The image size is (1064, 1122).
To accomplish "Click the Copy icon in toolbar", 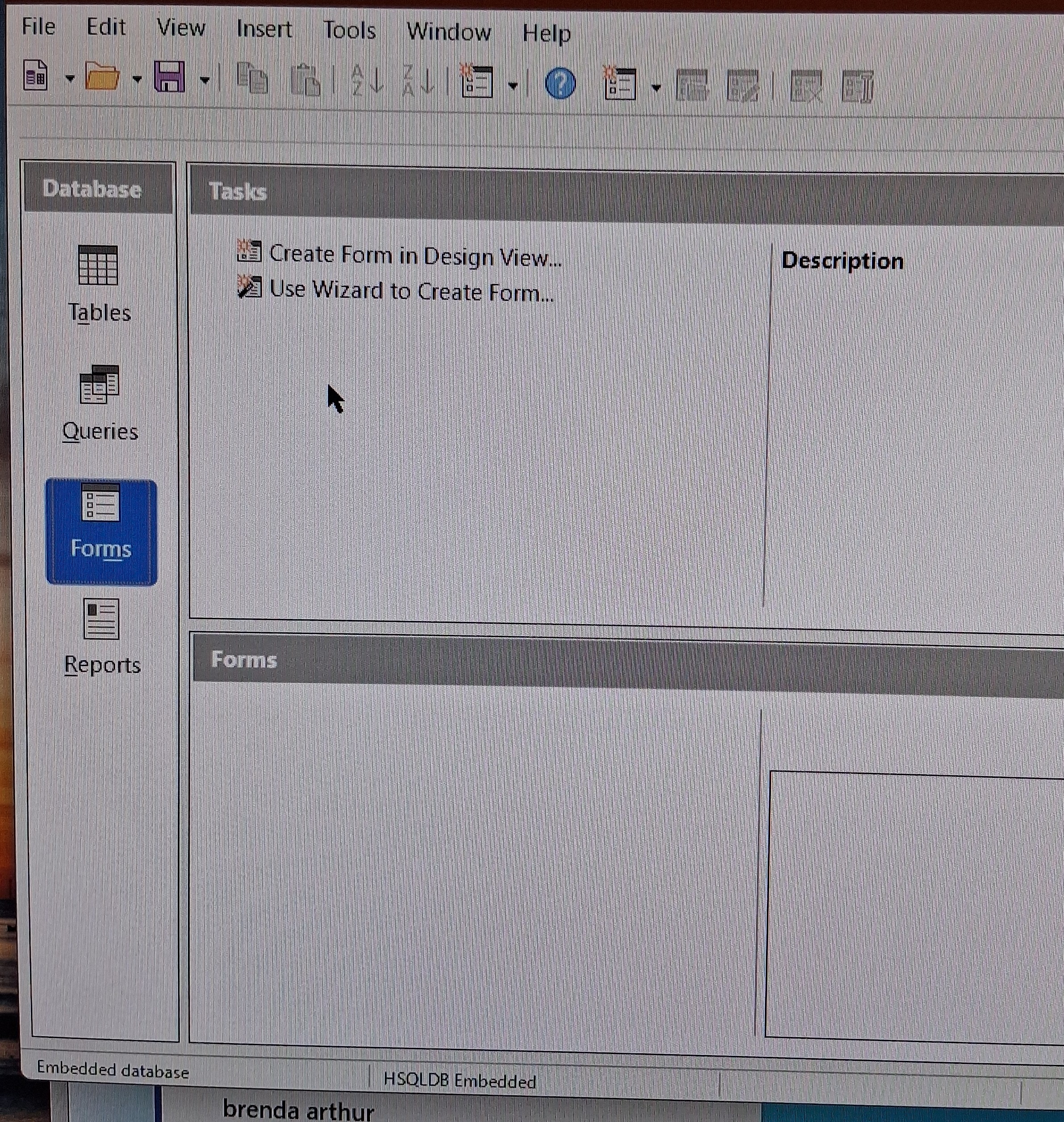I will click(252, 78).
